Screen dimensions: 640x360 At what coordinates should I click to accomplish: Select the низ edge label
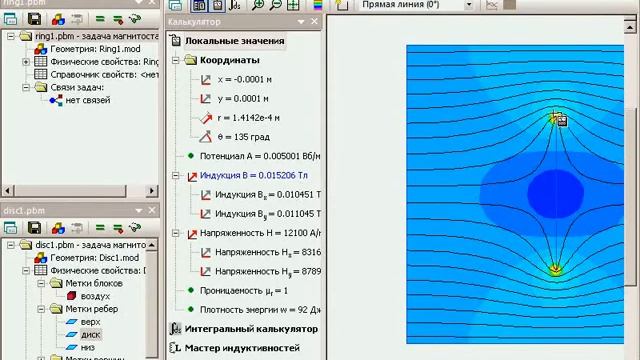coord(88,347)
